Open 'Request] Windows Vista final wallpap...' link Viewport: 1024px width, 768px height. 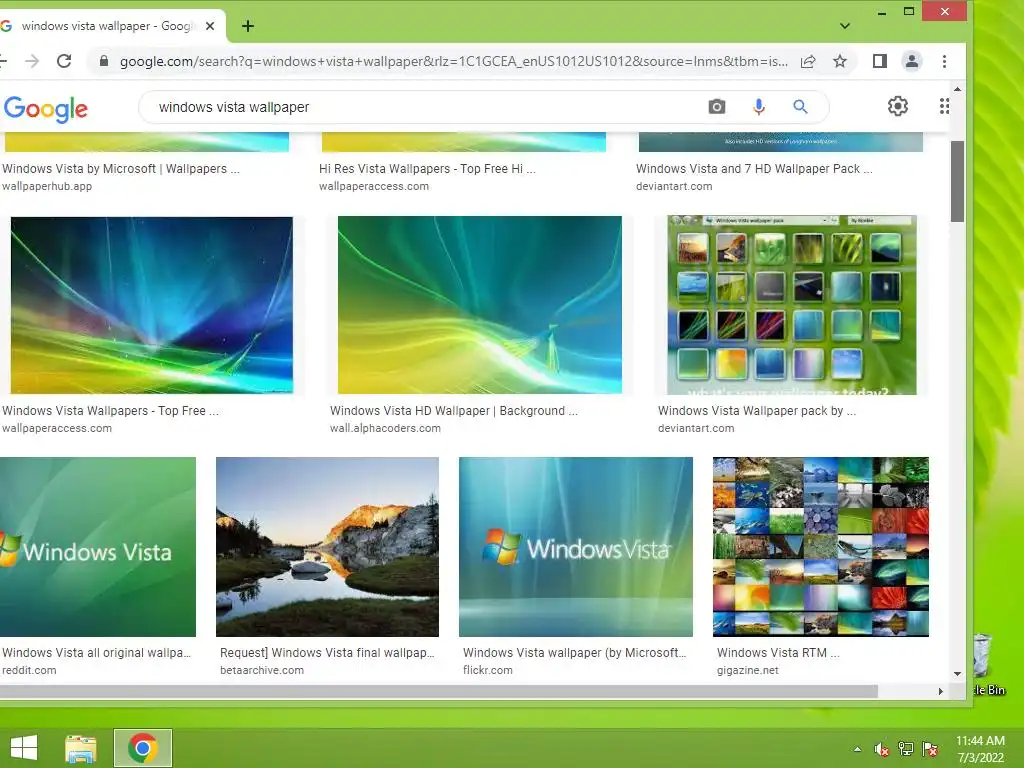coord(327,652)
